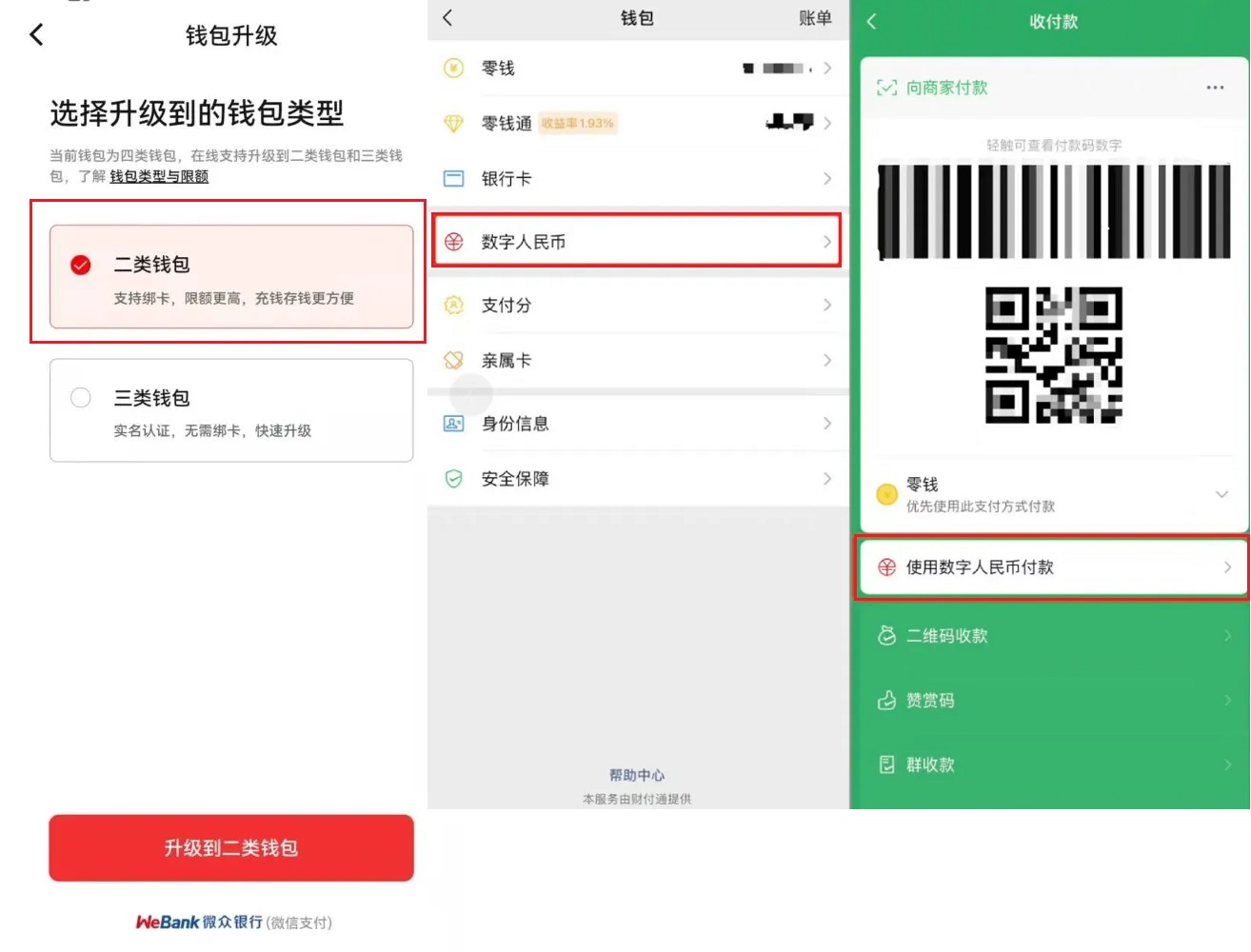This screenshot has height=952, width=1251.
Task: Open the 支付分 menu row label
Action: pos(506,305)
